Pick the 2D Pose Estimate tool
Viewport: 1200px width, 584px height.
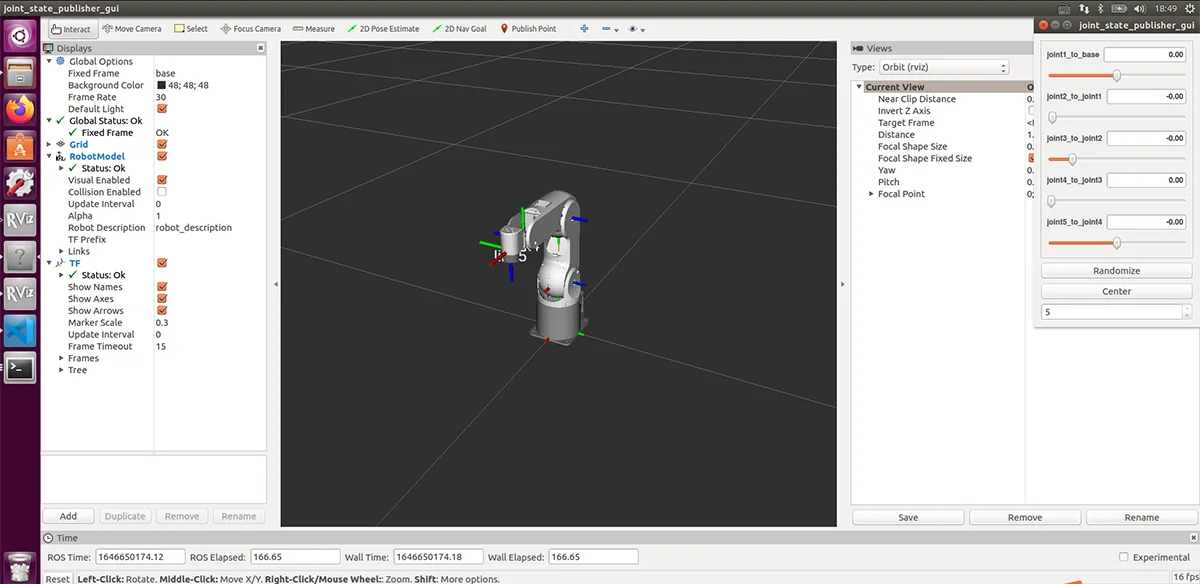[383, 29]
